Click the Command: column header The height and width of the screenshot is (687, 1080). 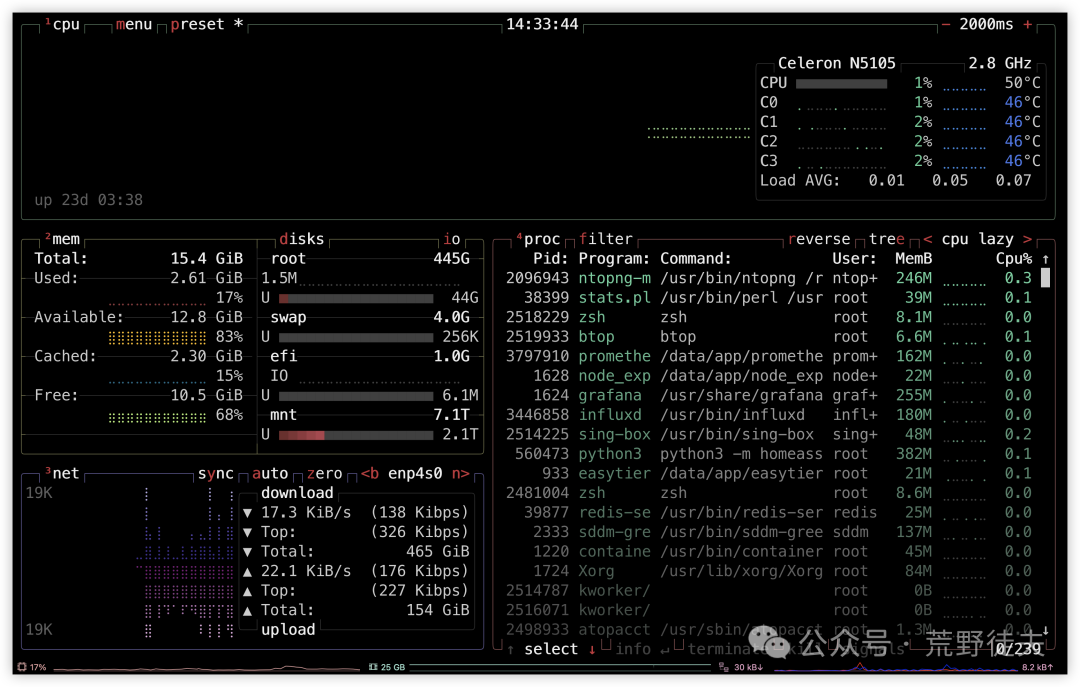click(696, 259)
